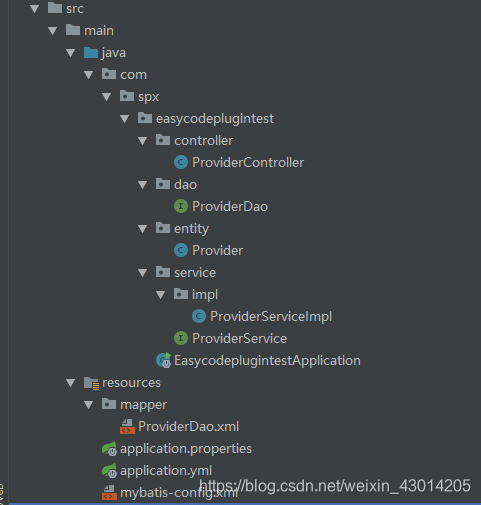This screenshot has height=505, width=481.
Task: Click the ProviderService interface icon
Action: 181,338
